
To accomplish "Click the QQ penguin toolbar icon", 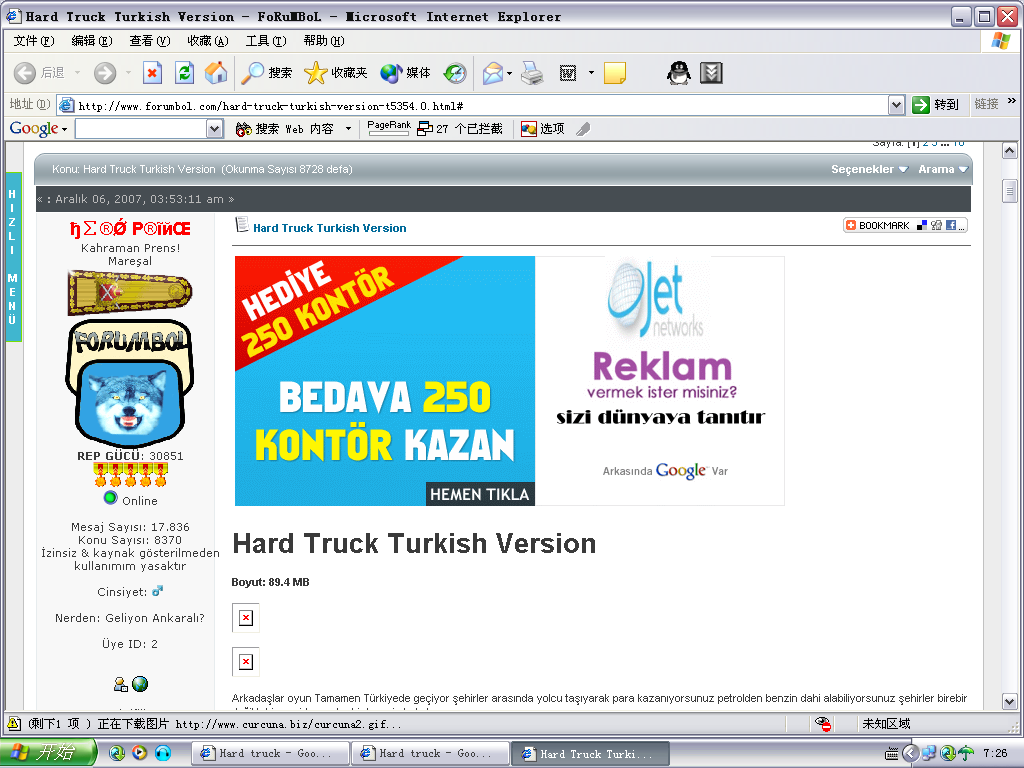I will point(679,72).
